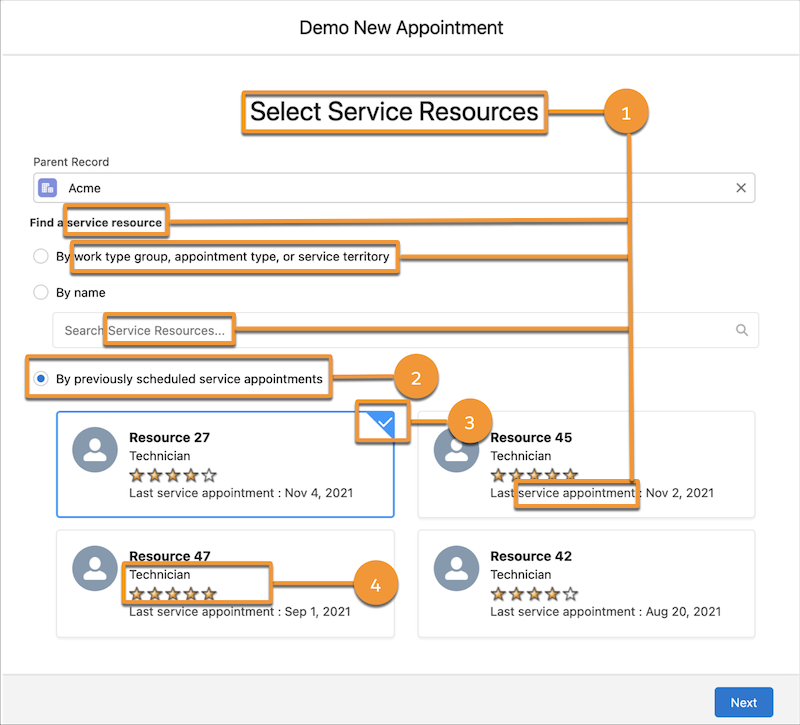The height and width of the screenshot is (725, 800).
Task: Click the blue checkmark on the selected card
Action: (x=382, y=423)
